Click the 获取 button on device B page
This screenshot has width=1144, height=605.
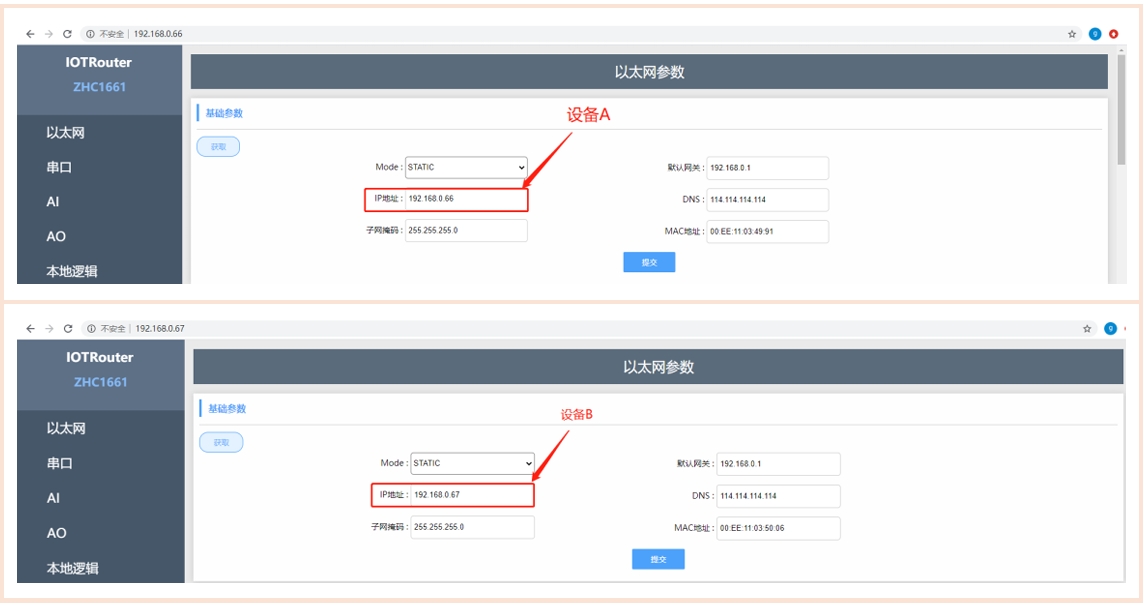[x=221, y=442]
